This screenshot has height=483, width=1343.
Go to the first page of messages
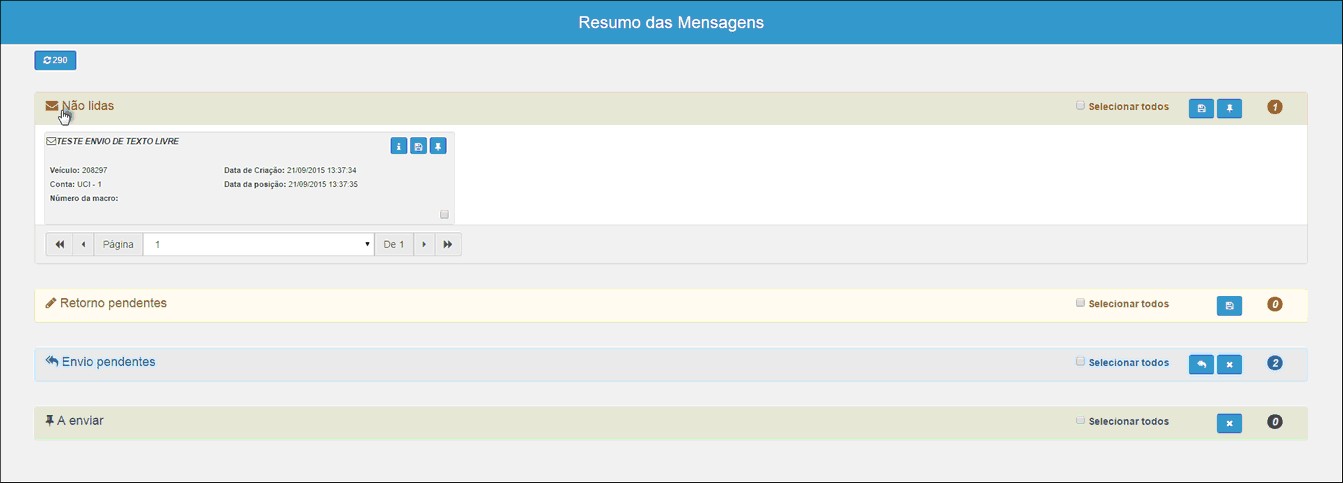pos(59,244)
